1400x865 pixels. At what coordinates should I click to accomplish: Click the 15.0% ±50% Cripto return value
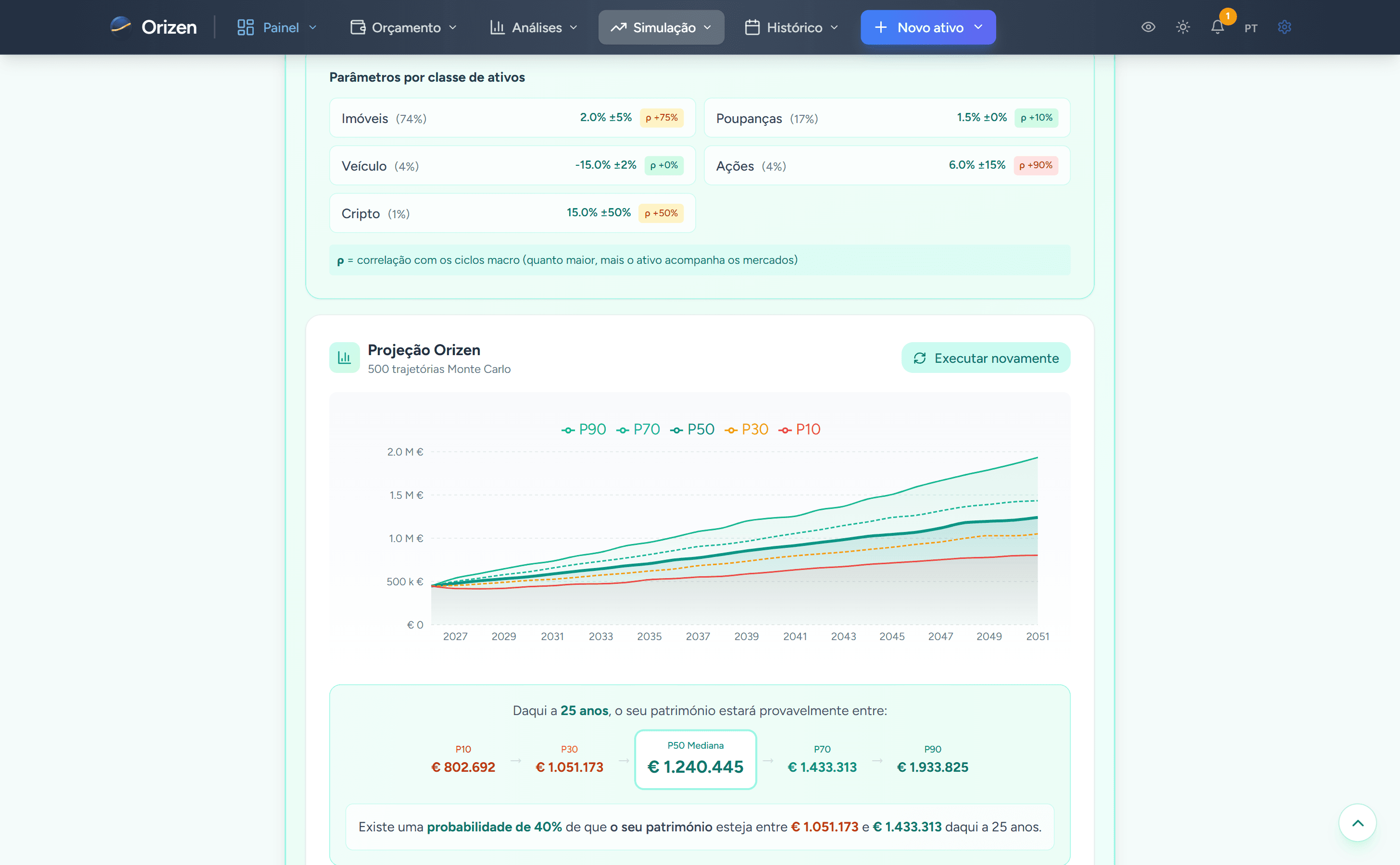pyautogui.click(x=599, y=212)
